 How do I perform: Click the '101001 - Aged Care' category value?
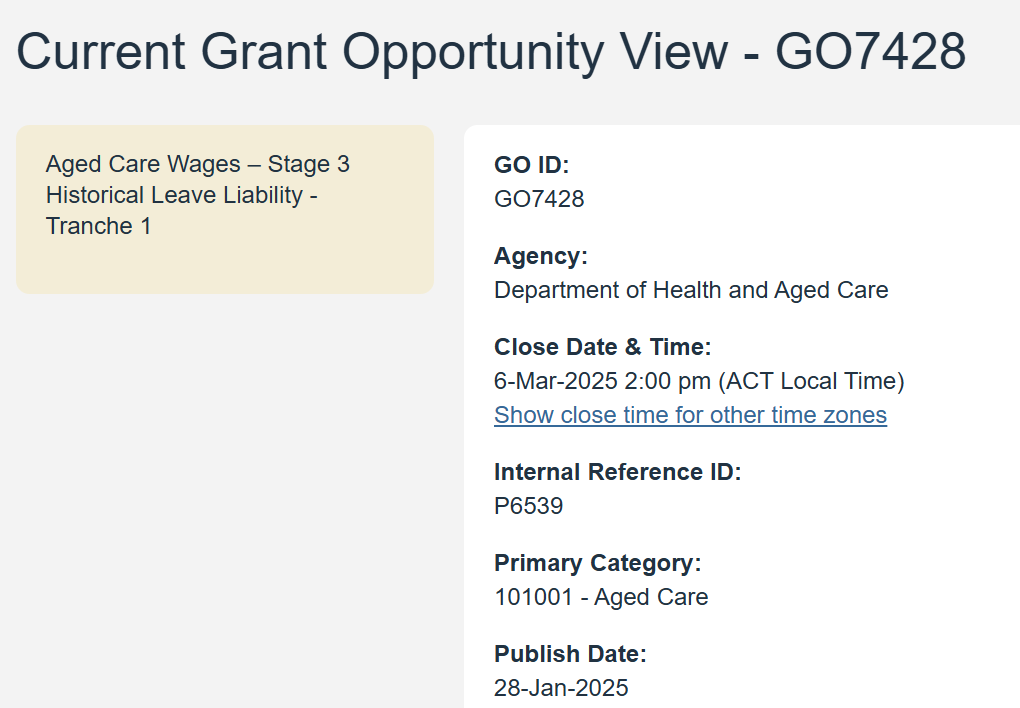pos(601,597)
